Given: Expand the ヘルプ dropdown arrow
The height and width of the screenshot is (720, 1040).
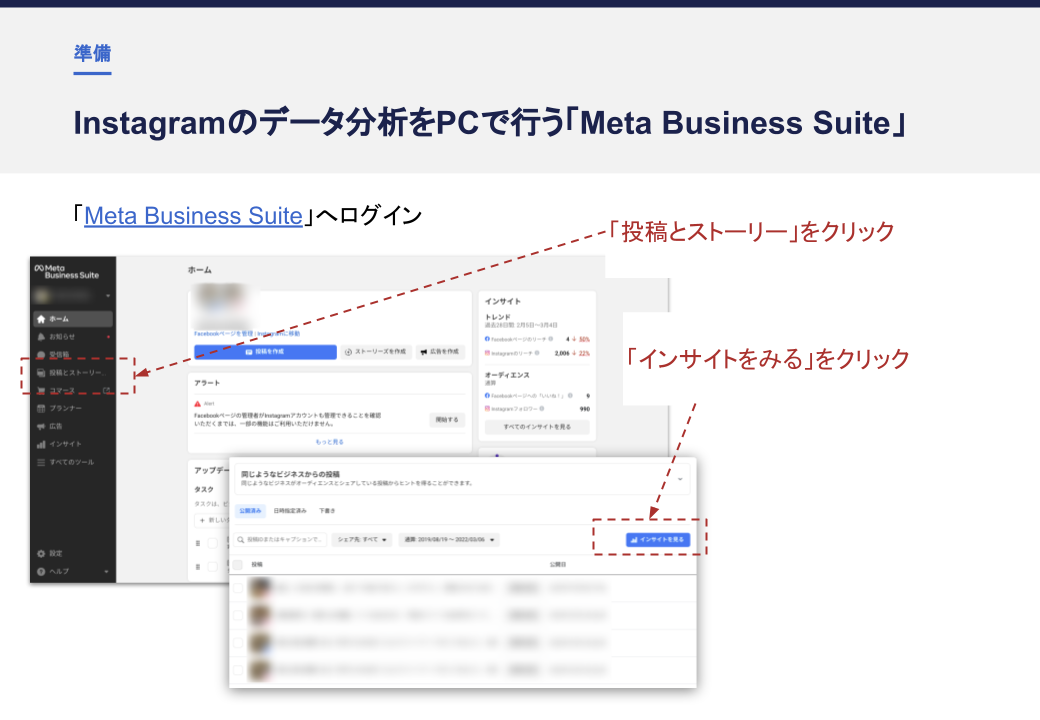Looking at the screenshot, I should coord(106,571).
